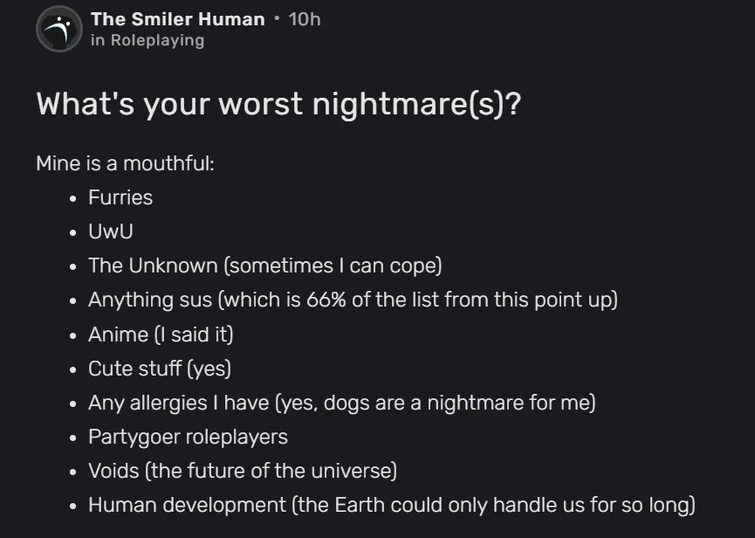Click the 'Anything sus' list entry

pyautogui.click(x=150, y=300)
